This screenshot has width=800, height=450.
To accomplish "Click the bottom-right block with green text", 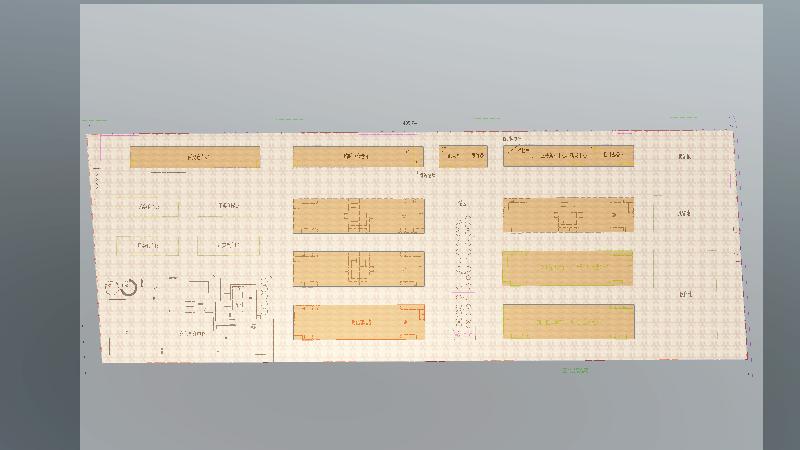I will point(568,321).
